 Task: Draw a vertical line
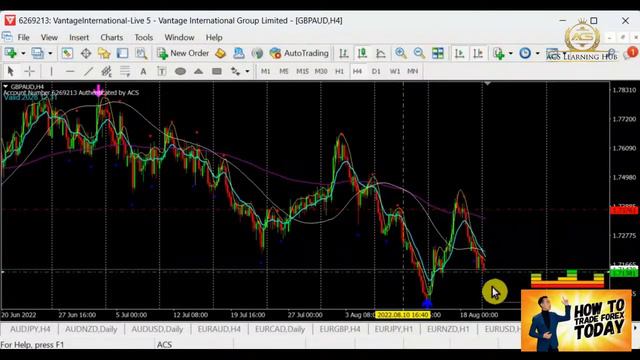51,71
